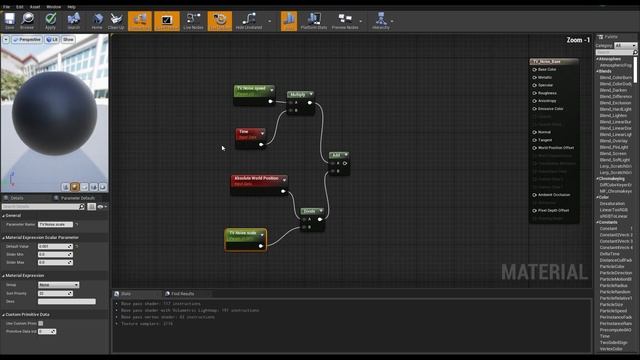Click the Browse toolbar icon
This screenshot has height=360, width=640.
pyautogui.click(x=27, y=20)
